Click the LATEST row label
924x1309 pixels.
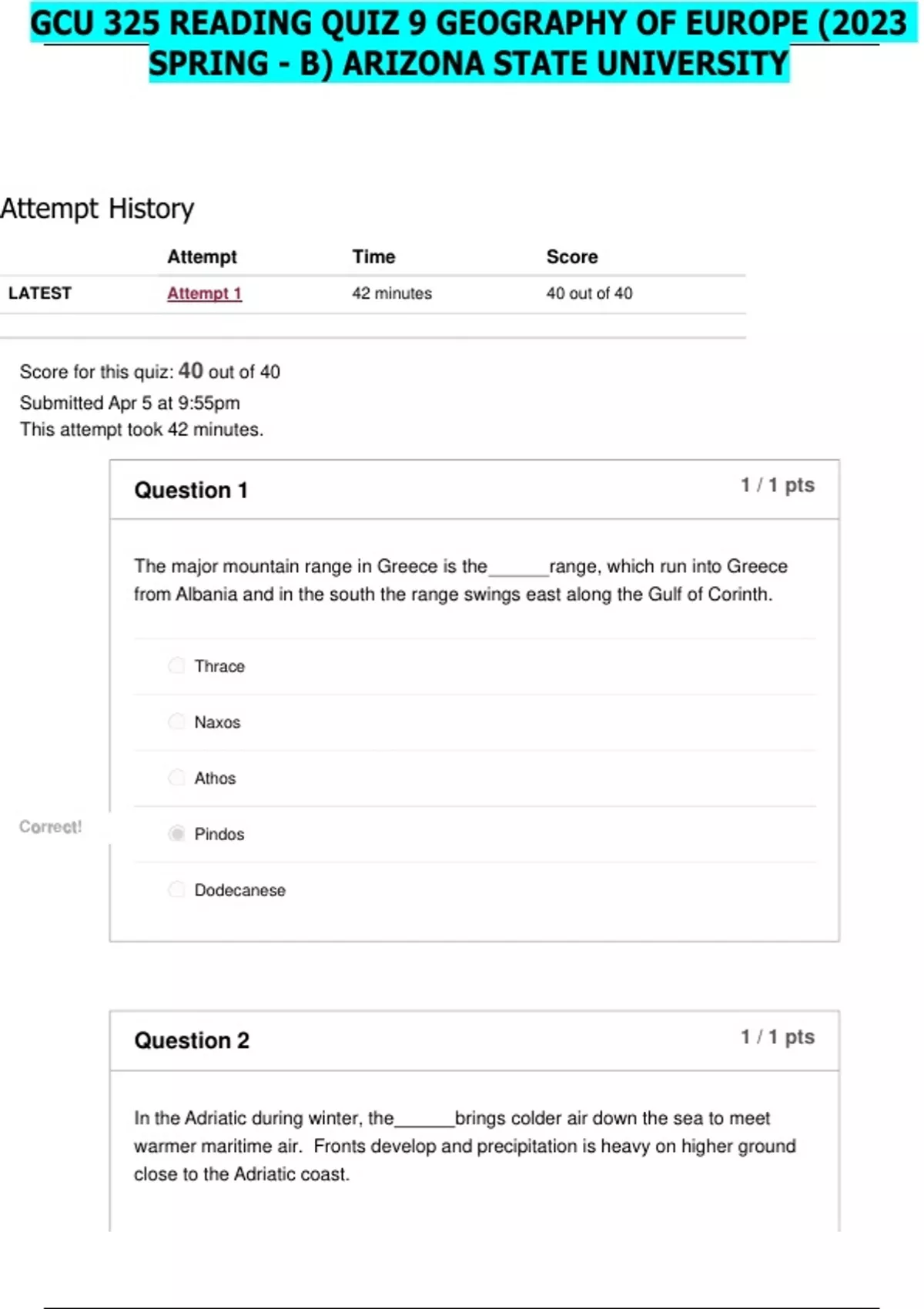[40, 293]
